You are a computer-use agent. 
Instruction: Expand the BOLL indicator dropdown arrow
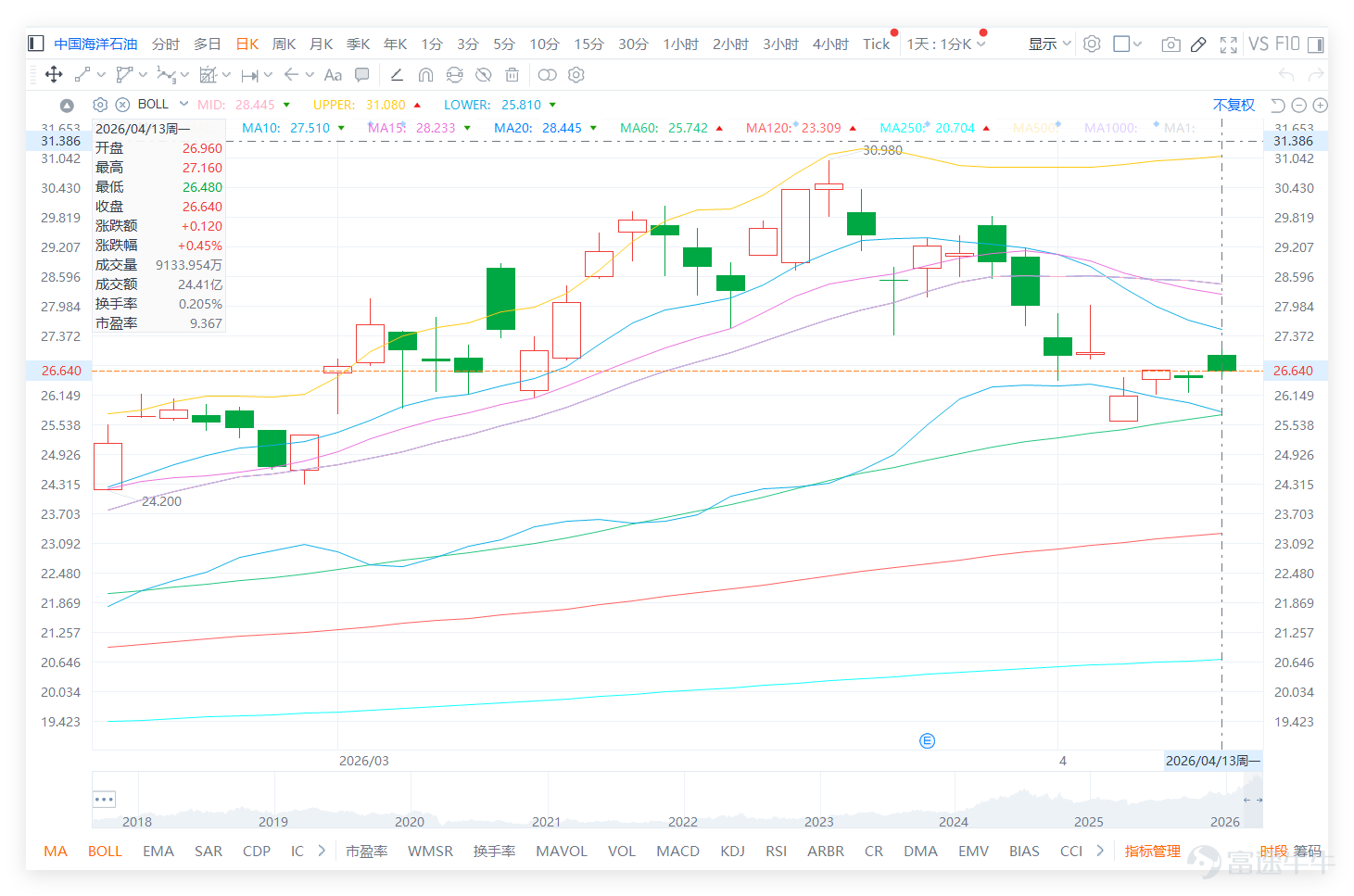coord(183,104)
